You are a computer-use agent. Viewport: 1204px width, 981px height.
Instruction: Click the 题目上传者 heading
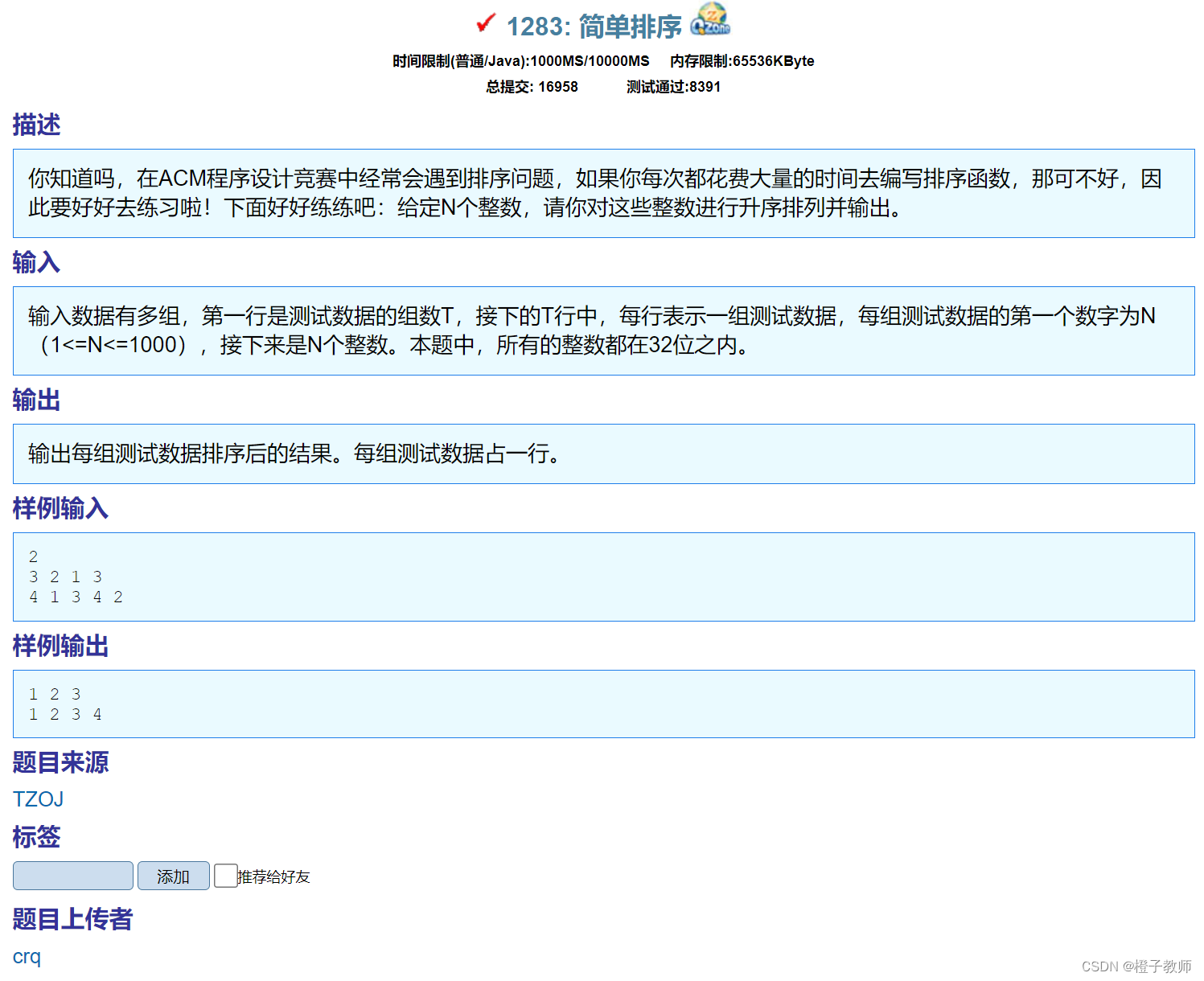[72, 919]
